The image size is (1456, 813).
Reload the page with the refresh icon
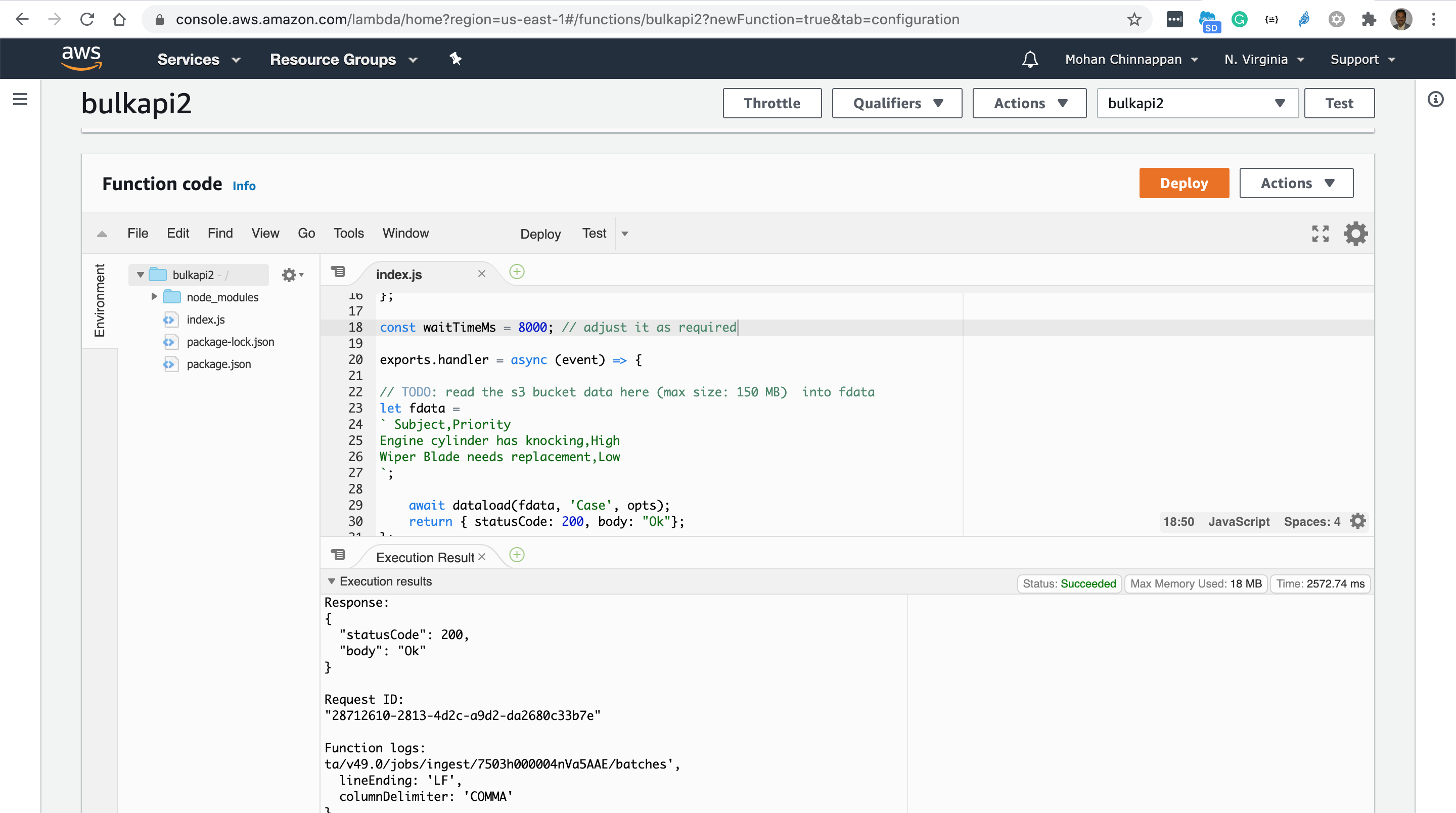tap(86, 19)
